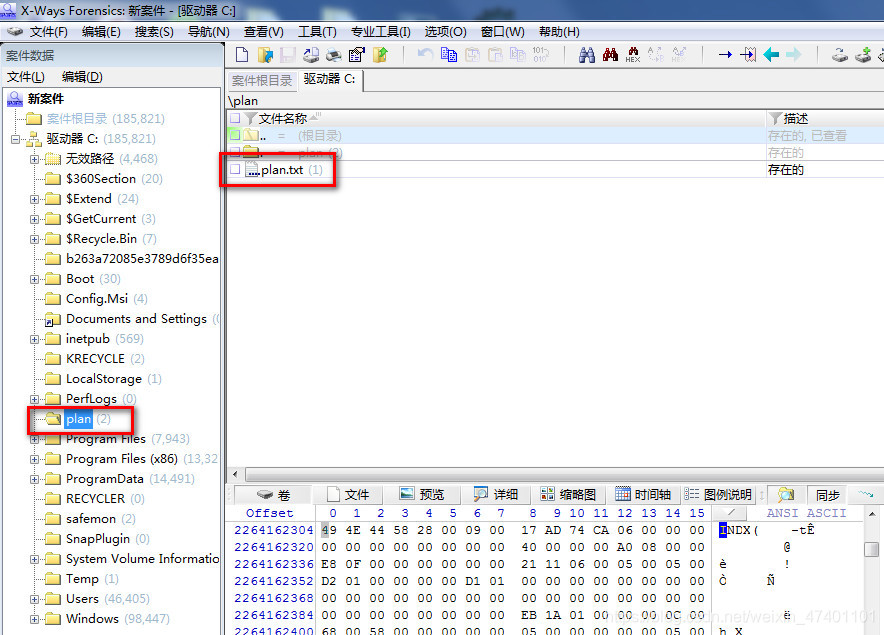
Task: Select plan.txt in the file list
Action: click(282, 169)
